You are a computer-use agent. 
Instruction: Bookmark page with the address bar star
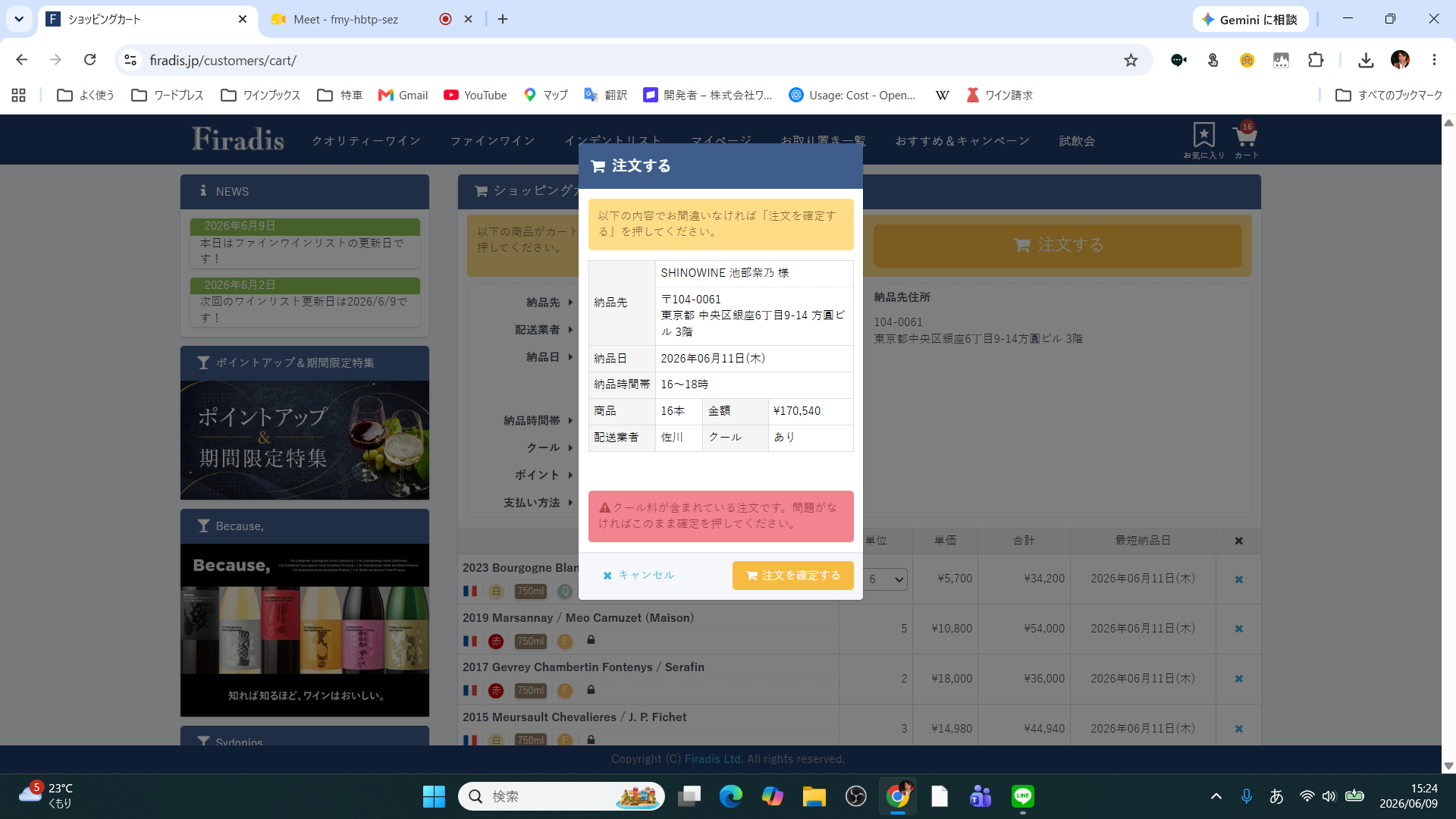1131,60
